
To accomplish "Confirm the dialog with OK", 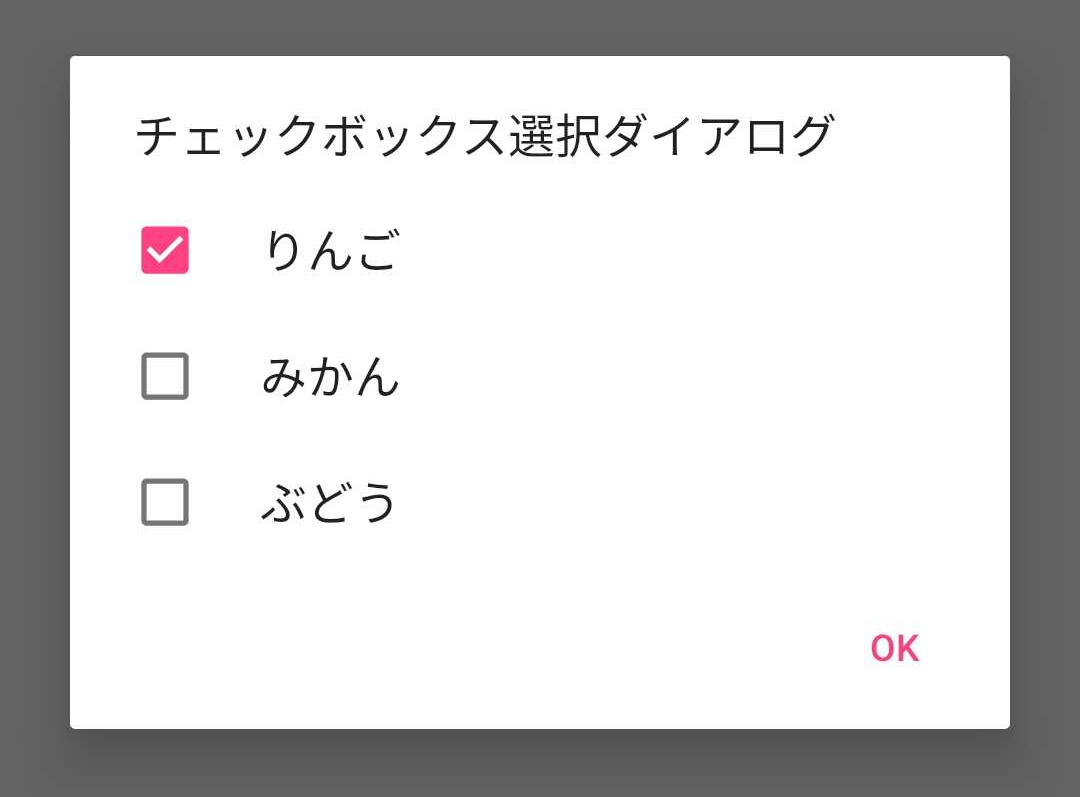I will pyautogui.click(x=897, y=648).
